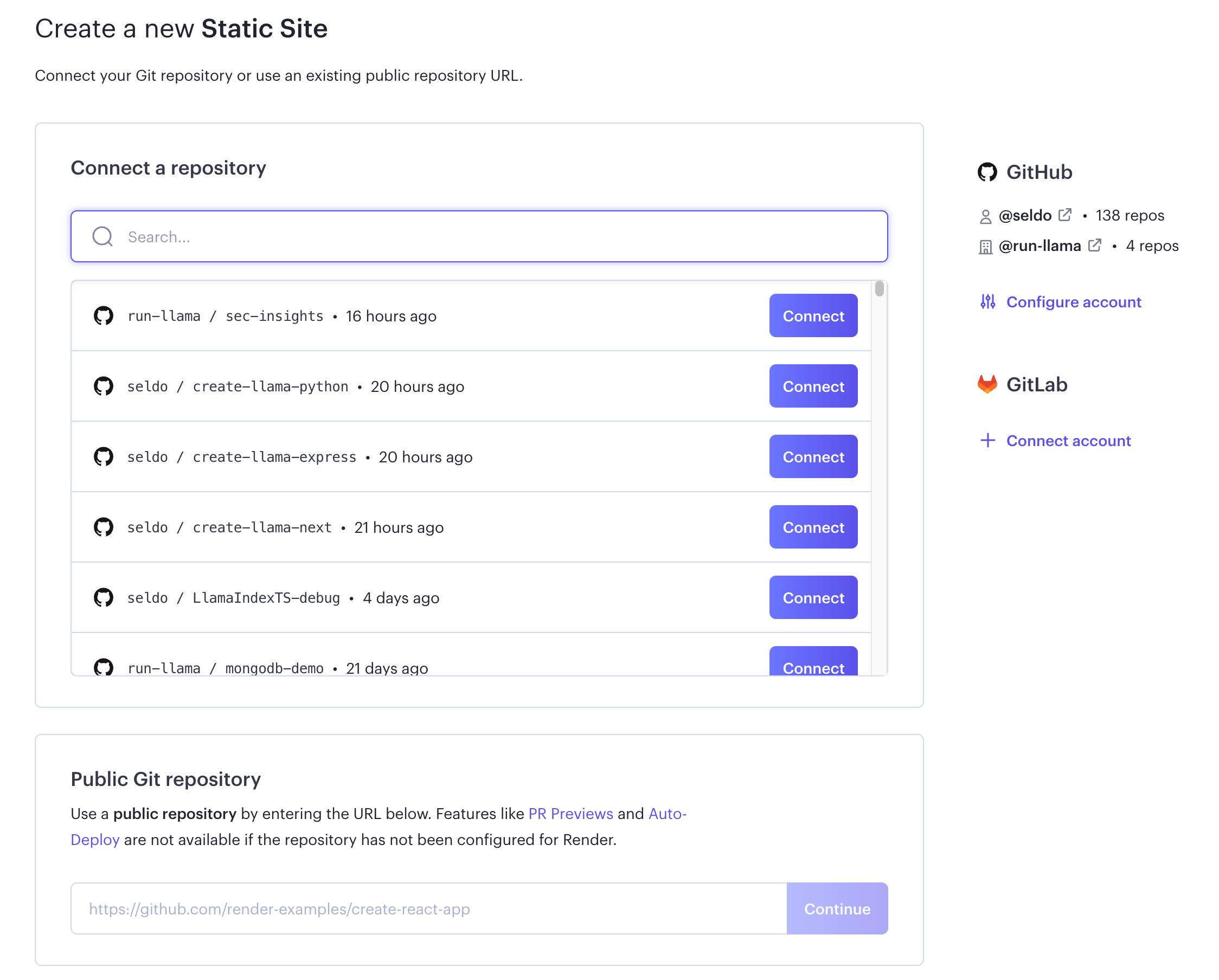Connect the seldo / create-llama-python repository

[x=813, y=386]
